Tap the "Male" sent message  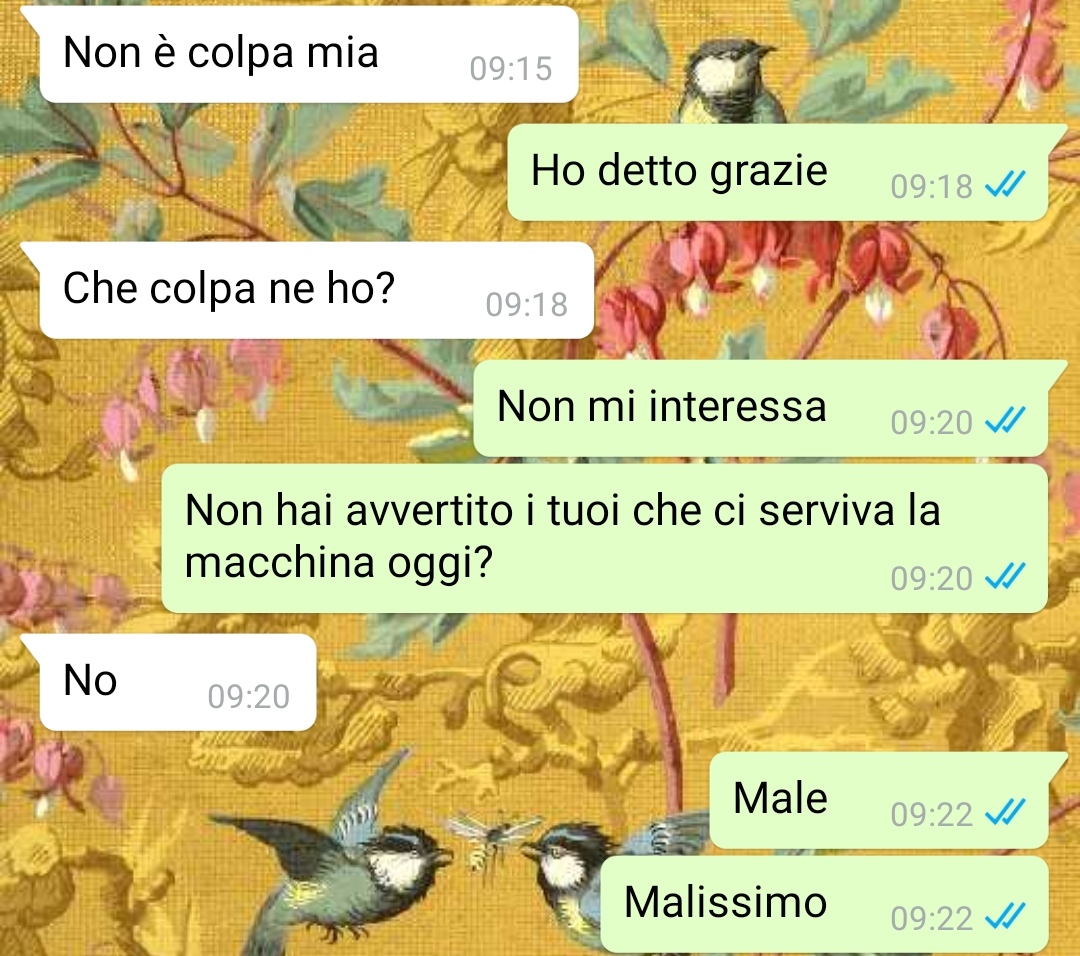tap(878, 800)
